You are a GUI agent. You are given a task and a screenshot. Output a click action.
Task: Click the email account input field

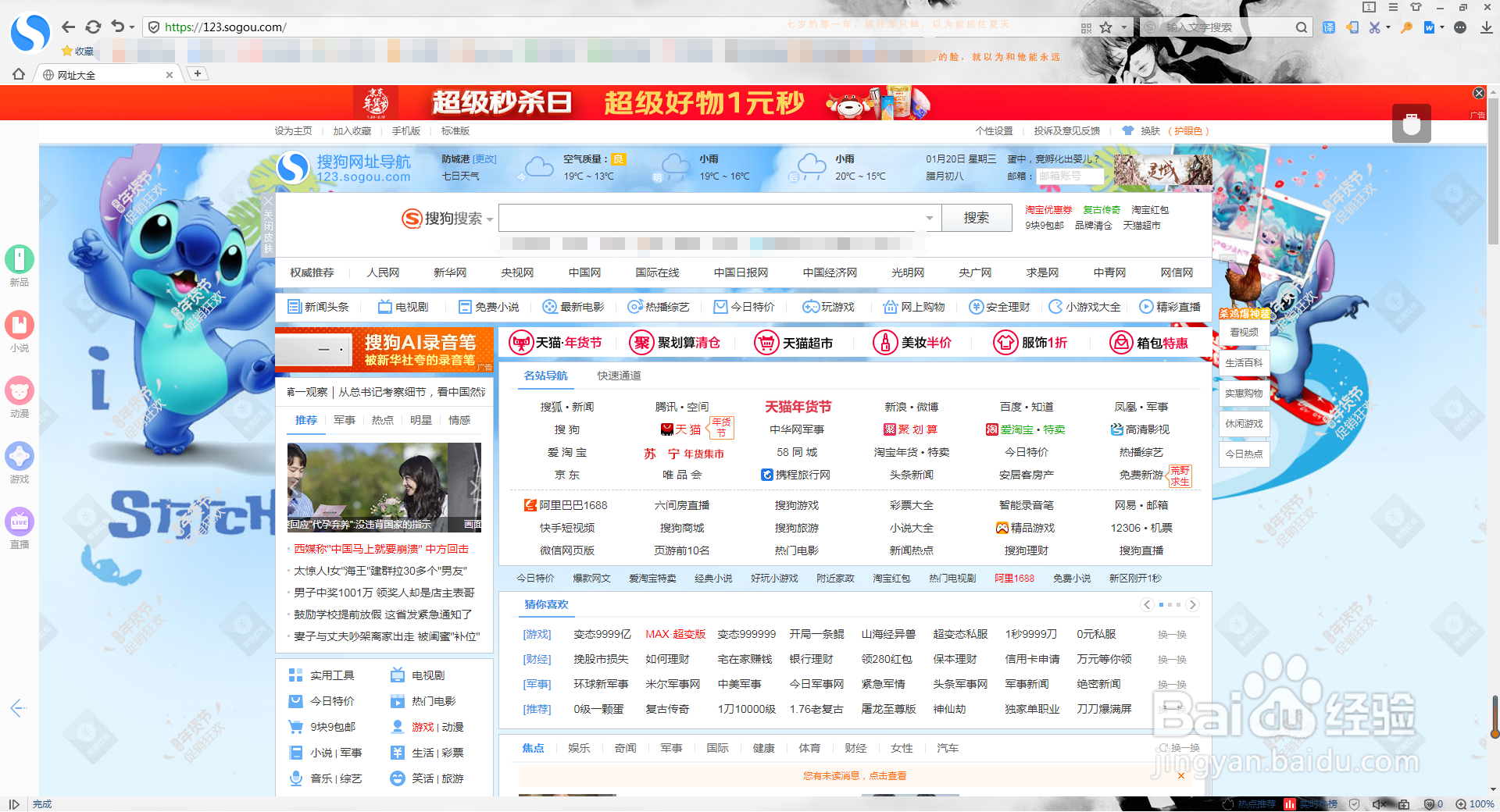1070,176
